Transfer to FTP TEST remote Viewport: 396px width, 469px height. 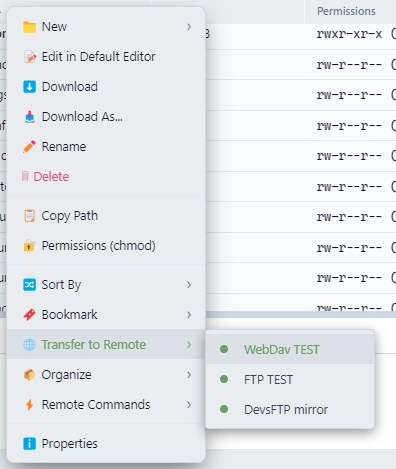290,379
